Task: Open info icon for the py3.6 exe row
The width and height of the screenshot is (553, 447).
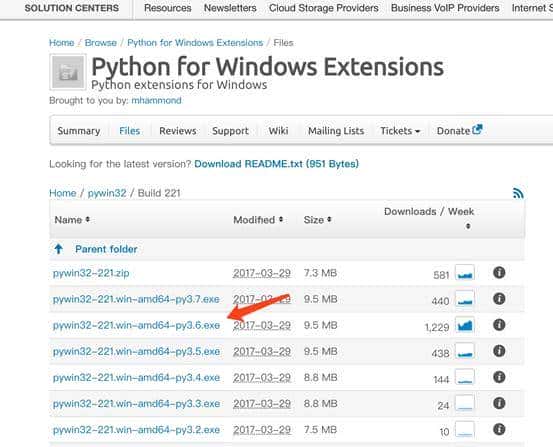Action: (x=499, y=325)
